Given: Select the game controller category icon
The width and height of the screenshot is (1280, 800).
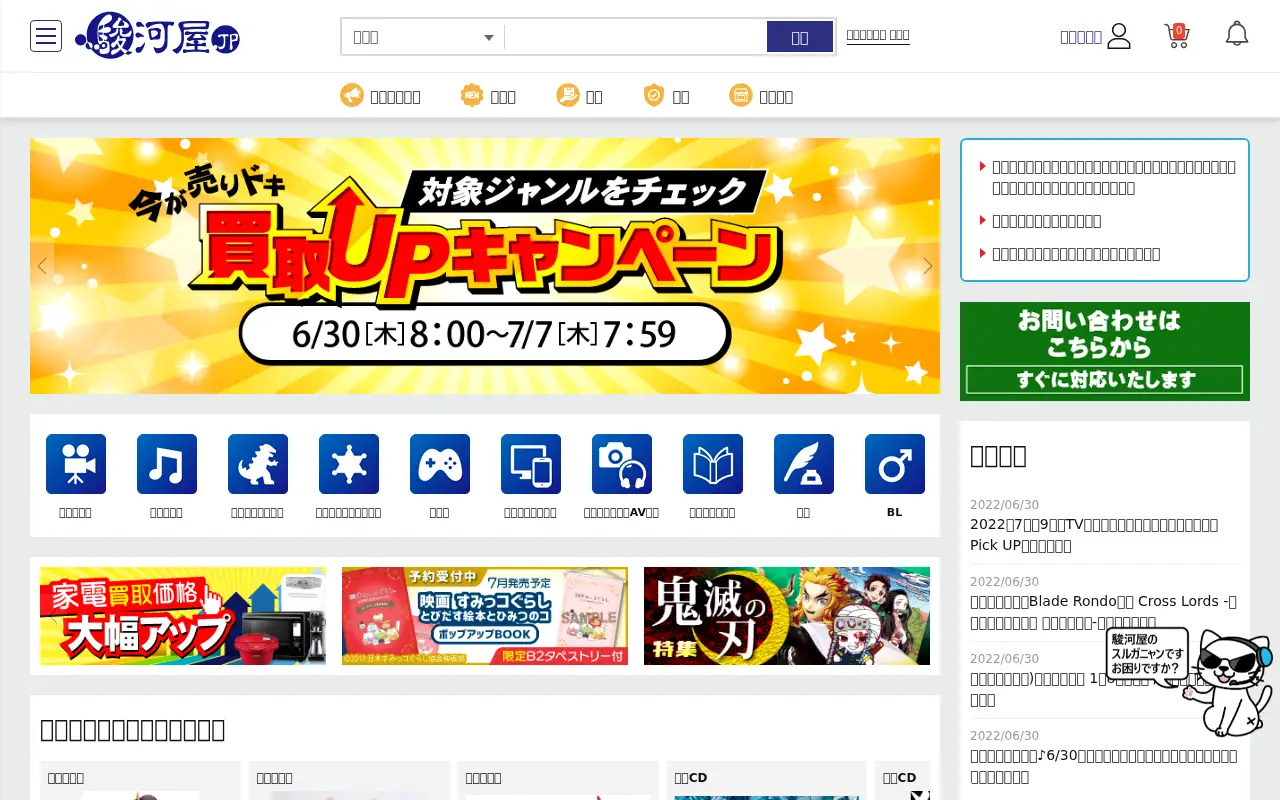Looking at the screenshot, I should point(440,464).
